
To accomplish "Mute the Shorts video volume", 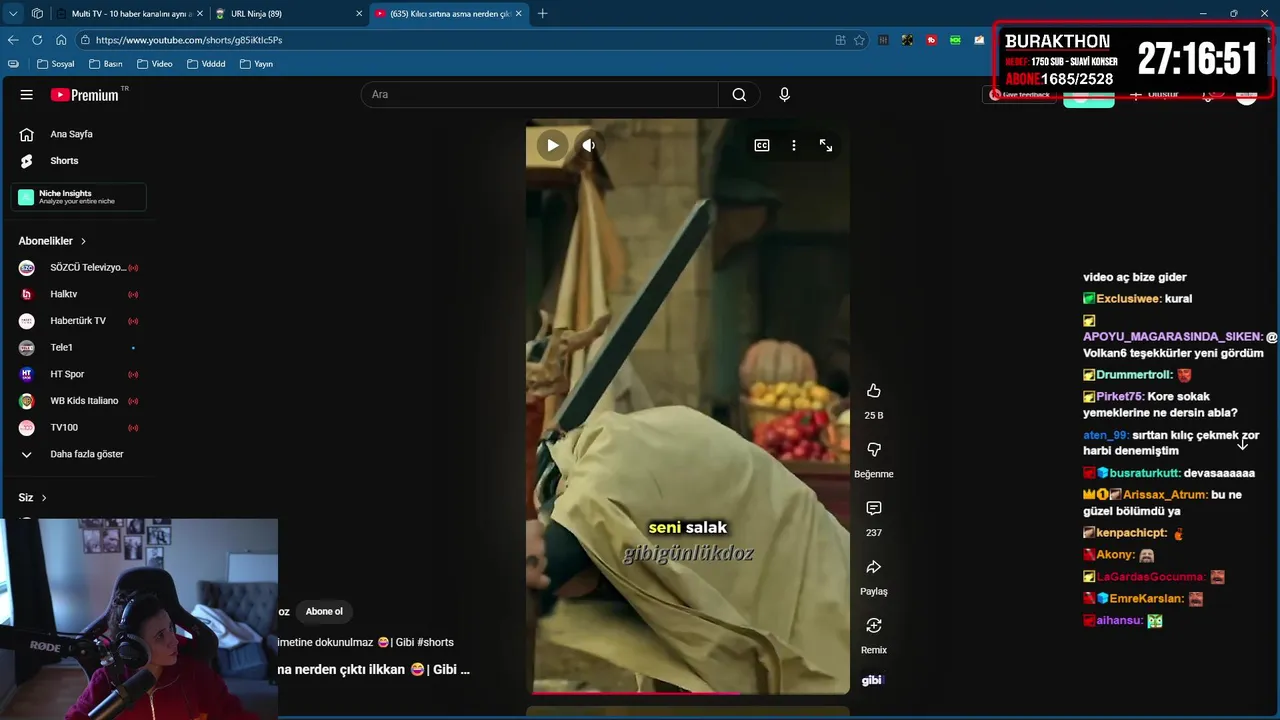I will (589, 145).
